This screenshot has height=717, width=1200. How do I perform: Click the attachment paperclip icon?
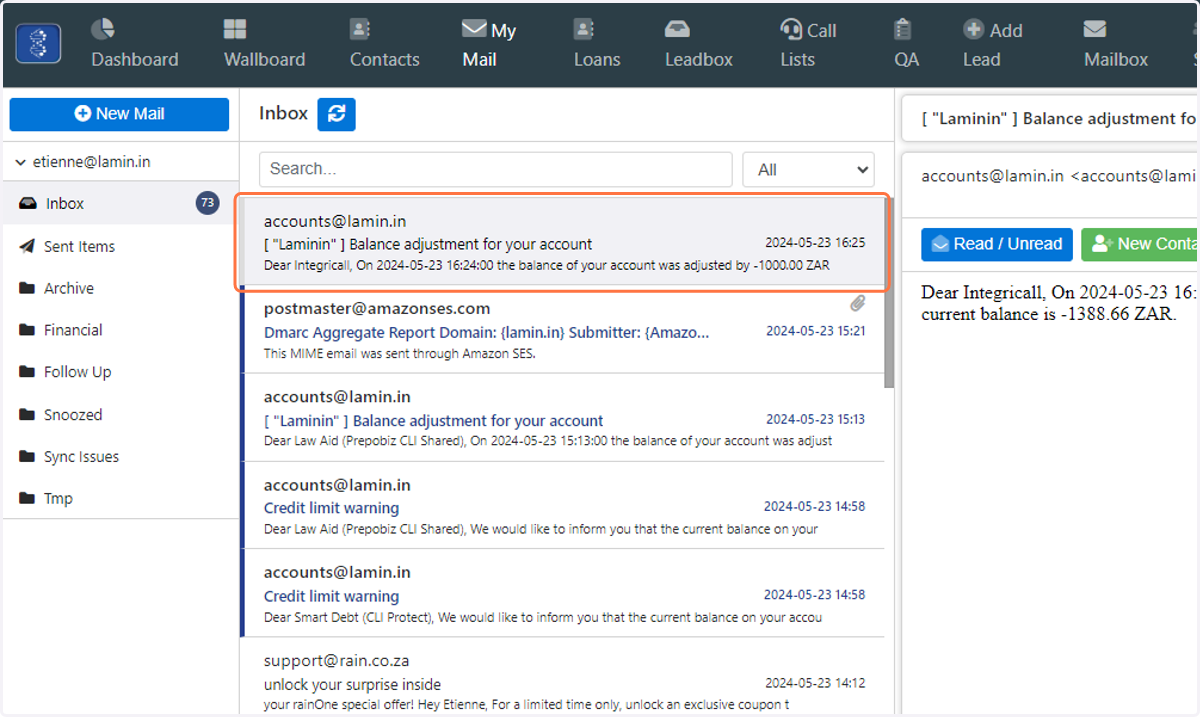(857, 303)
